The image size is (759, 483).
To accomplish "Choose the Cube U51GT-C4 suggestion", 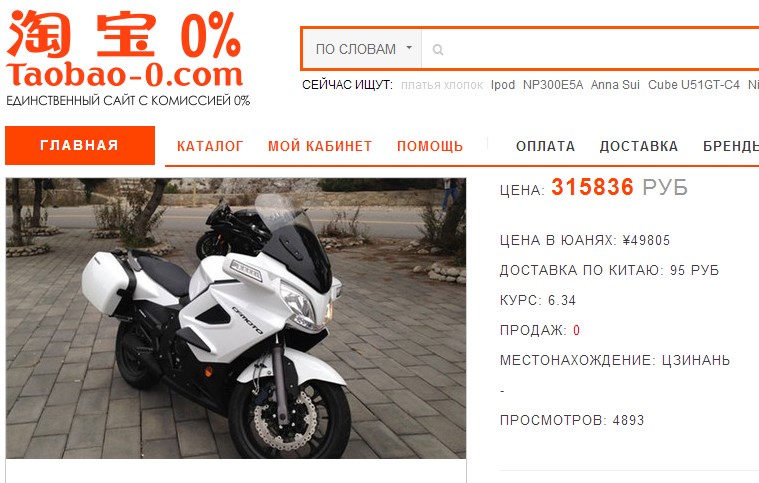I will [x=694, y=85].
